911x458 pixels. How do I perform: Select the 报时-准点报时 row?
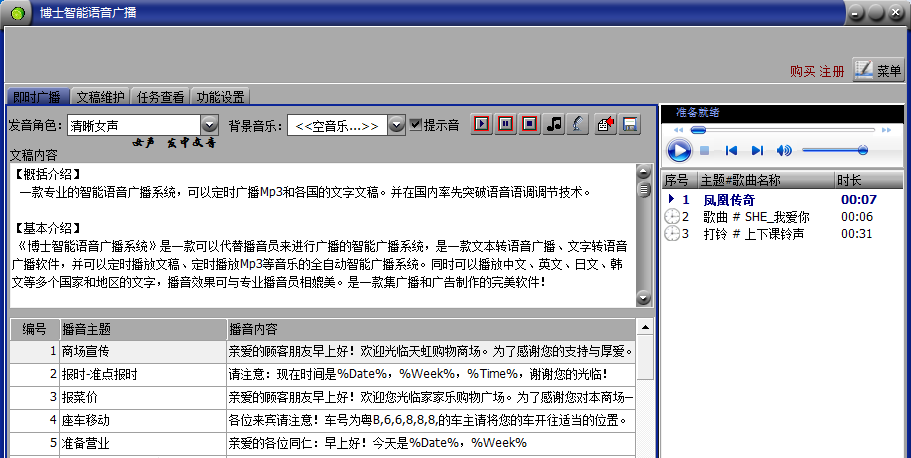click(x=322, y=374)
